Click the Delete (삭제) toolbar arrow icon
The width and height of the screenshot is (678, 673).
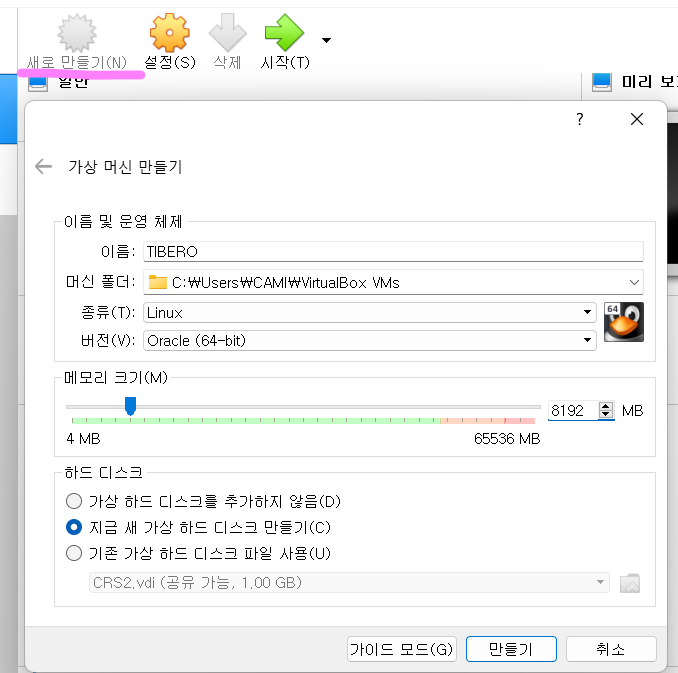click(227, 32)
